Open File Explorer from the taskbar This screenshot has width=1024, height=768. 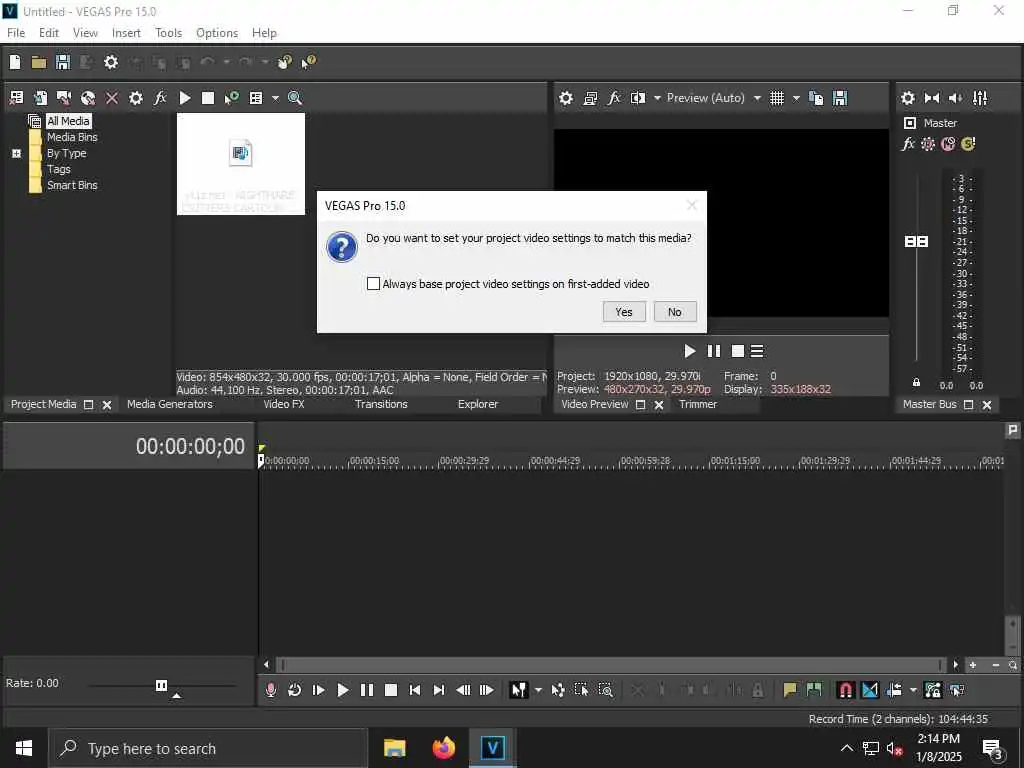[x=394, y=748]
